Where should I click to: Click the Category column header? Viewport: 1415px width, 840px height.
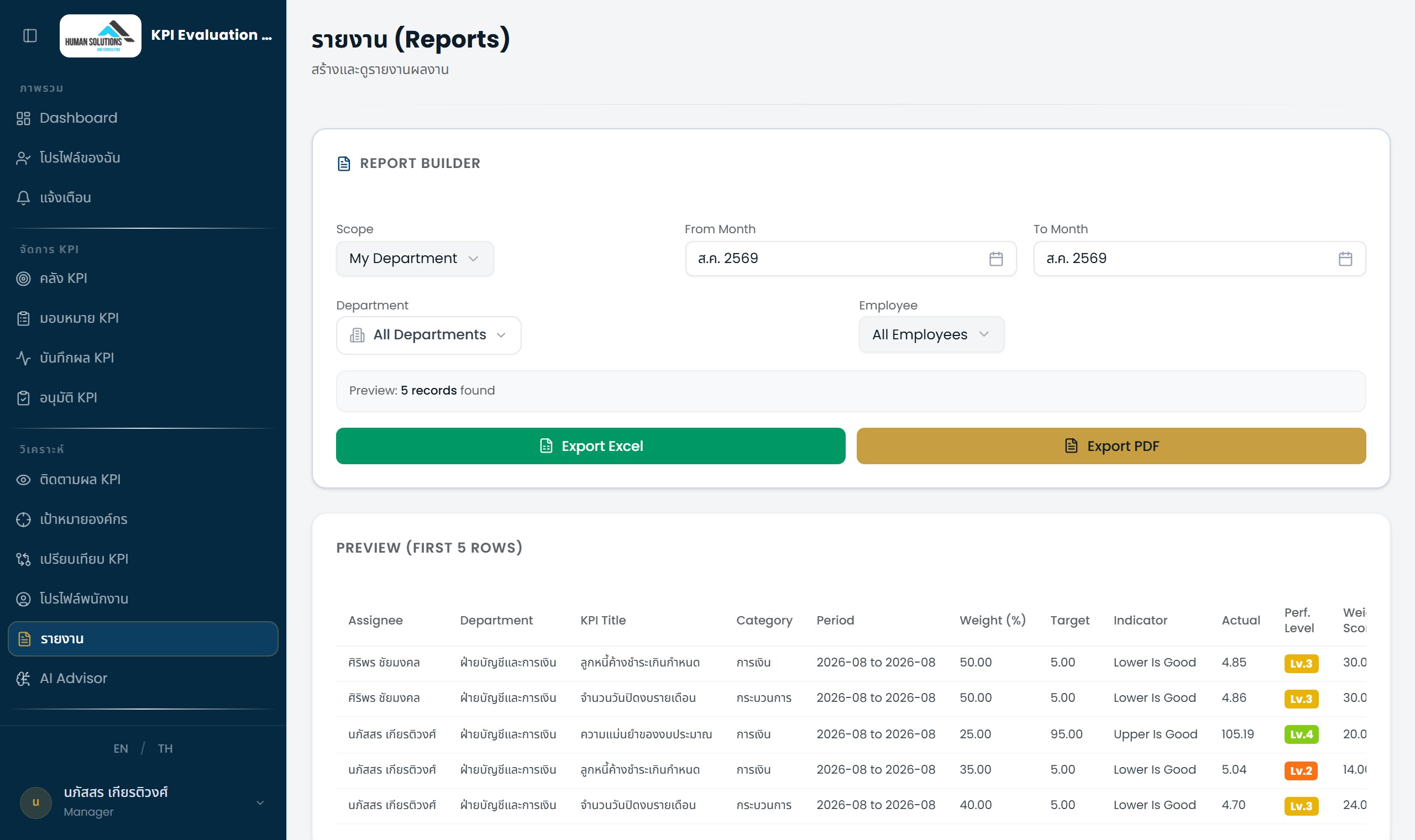[x=764, y=621]
